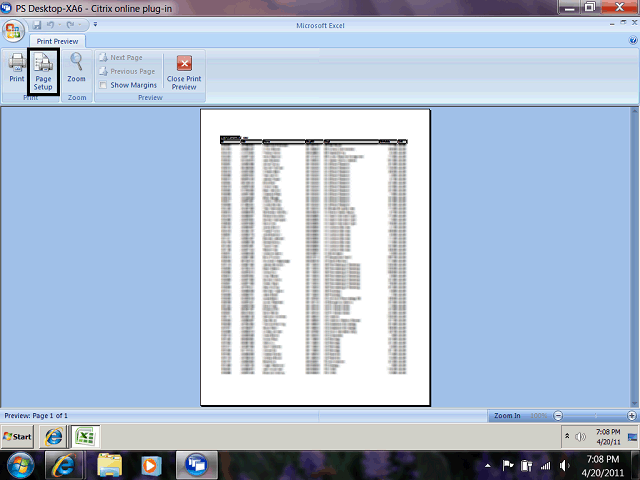Click the zoom out minus button

[x=558, y=415]
